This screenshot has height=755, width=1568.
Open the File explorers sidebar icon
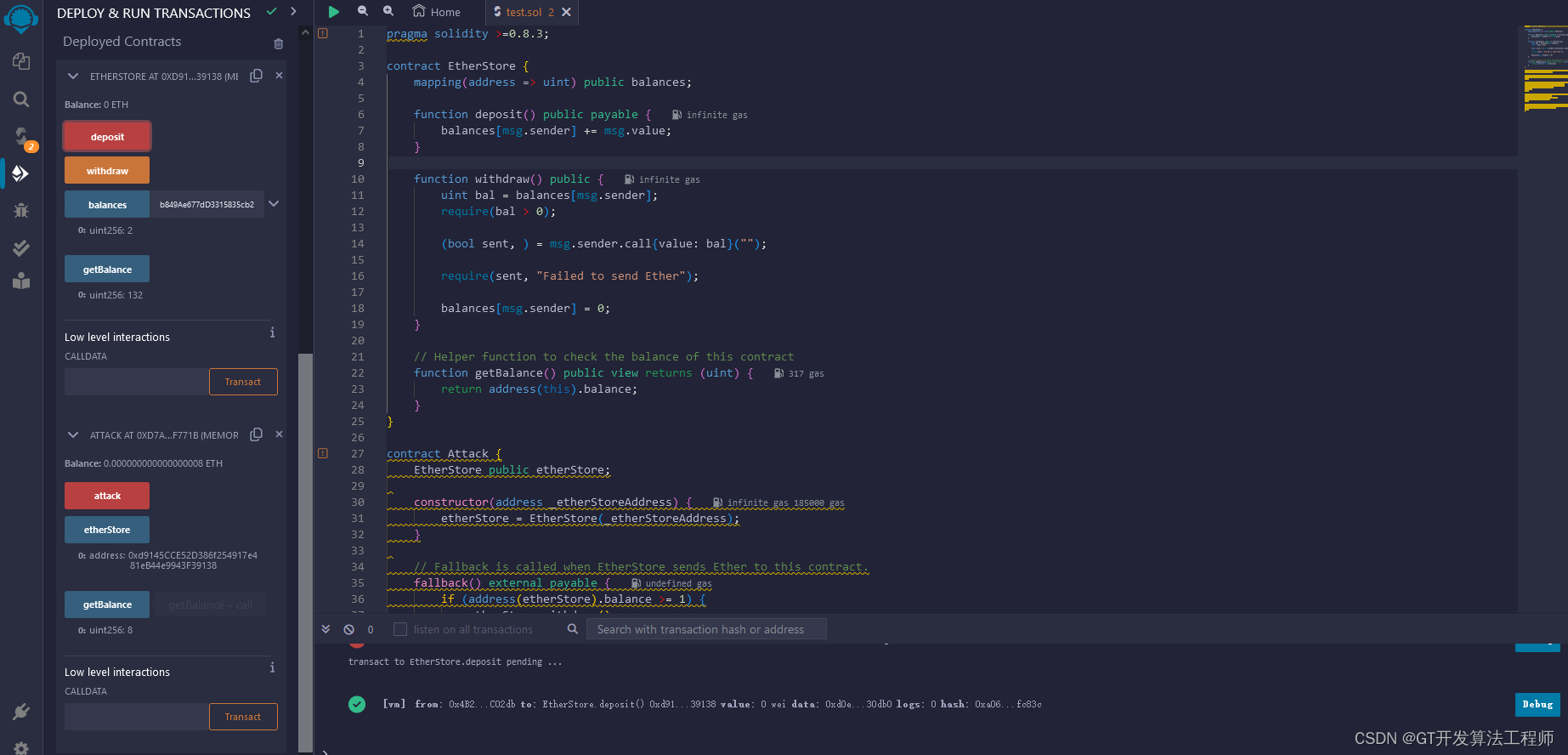pyautogui.click(x=21, y=61)
